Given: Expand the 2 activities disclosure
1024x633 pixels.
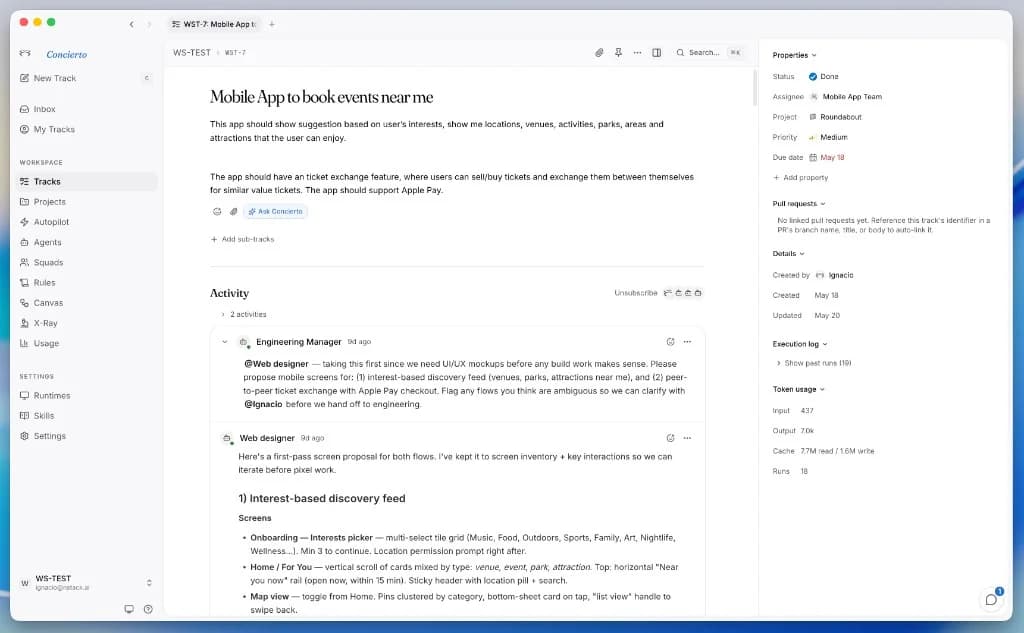Looking at the screenshot, I should [x=244, y=314].
